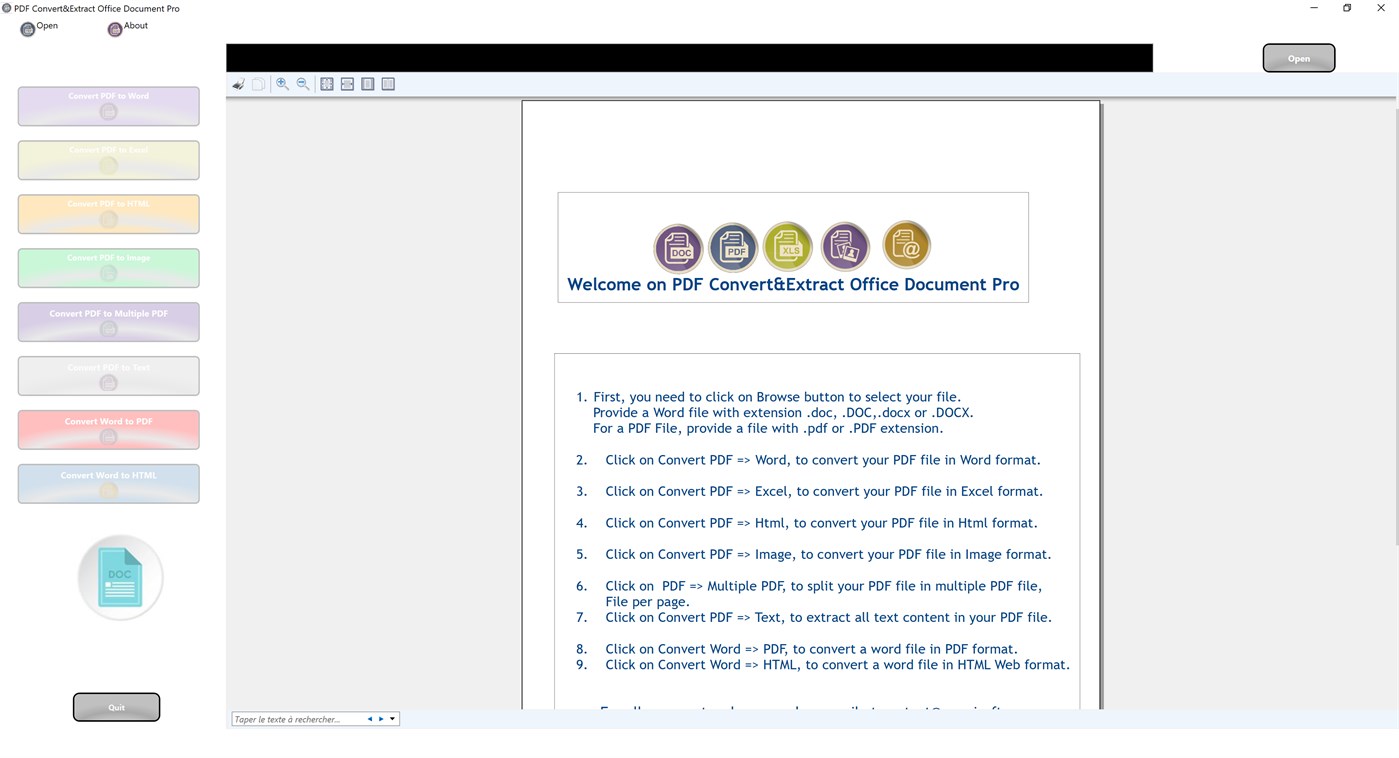Zoom out of the document preview
The image size is (1399, 758).
point(302,83)
